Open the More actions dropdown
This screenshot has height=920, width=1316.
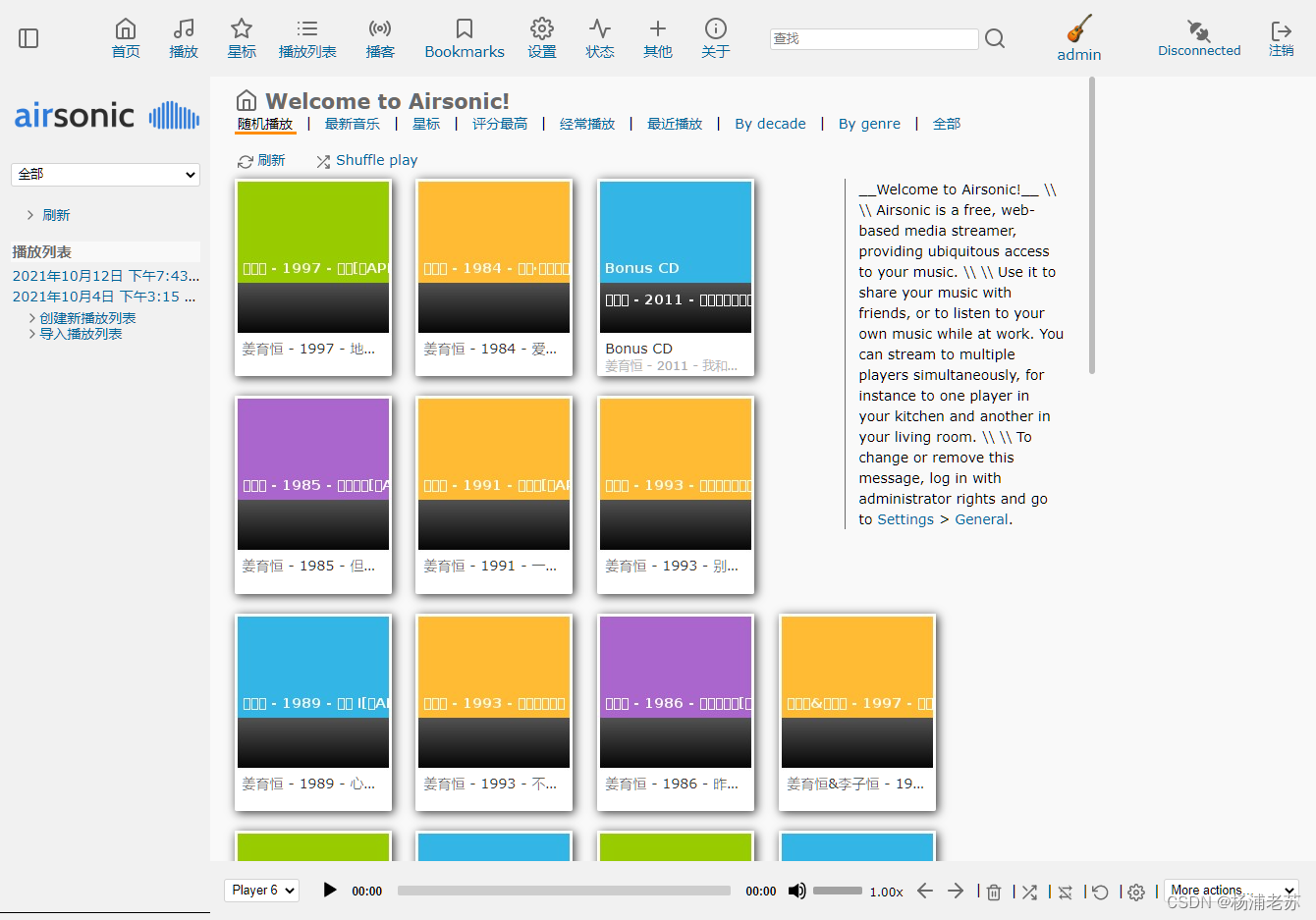1232,891
